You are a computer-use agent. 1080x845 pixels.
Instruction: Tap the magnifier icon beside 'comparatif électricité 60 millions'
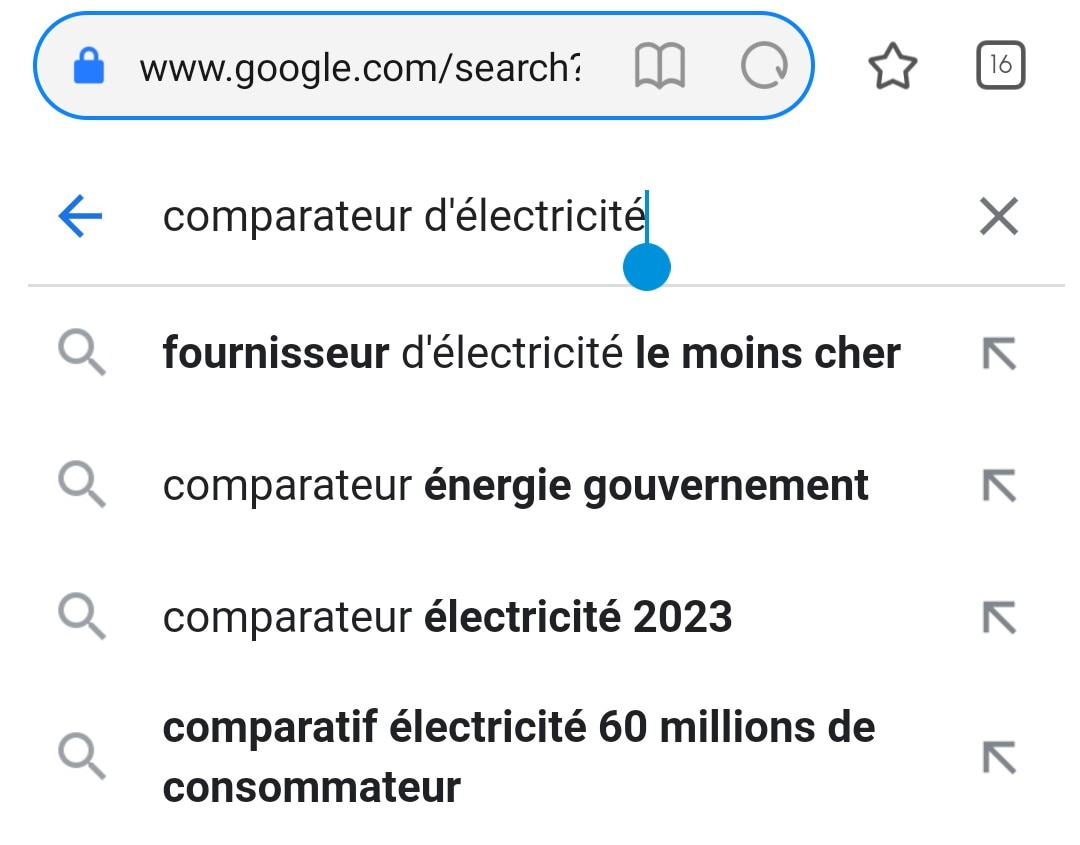tap(80, 757)
